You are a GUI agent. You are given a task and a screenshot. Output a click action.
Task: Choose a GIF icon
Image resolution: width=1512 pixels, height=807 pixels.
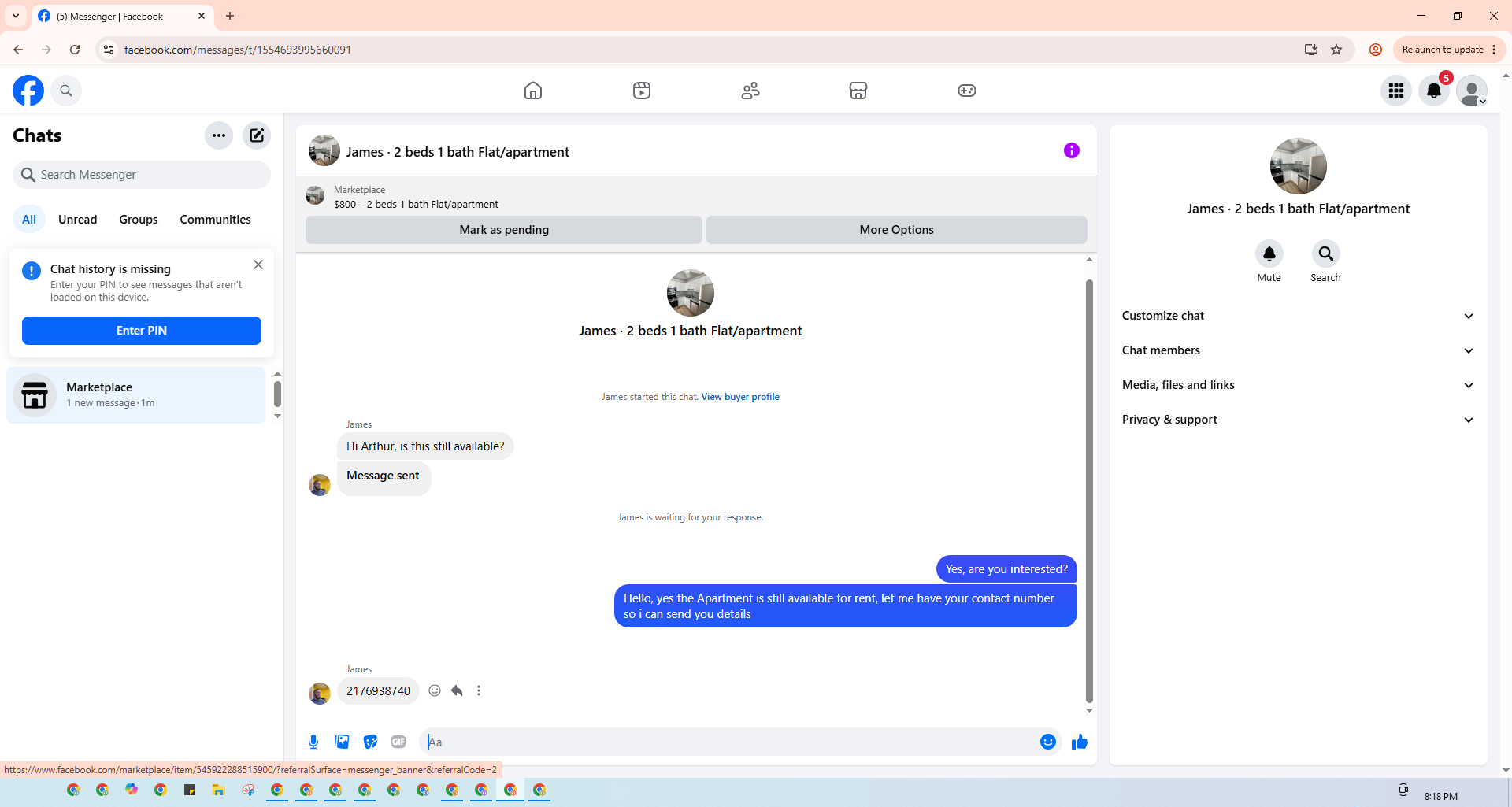pyautogui.click(x=398, y=742)
